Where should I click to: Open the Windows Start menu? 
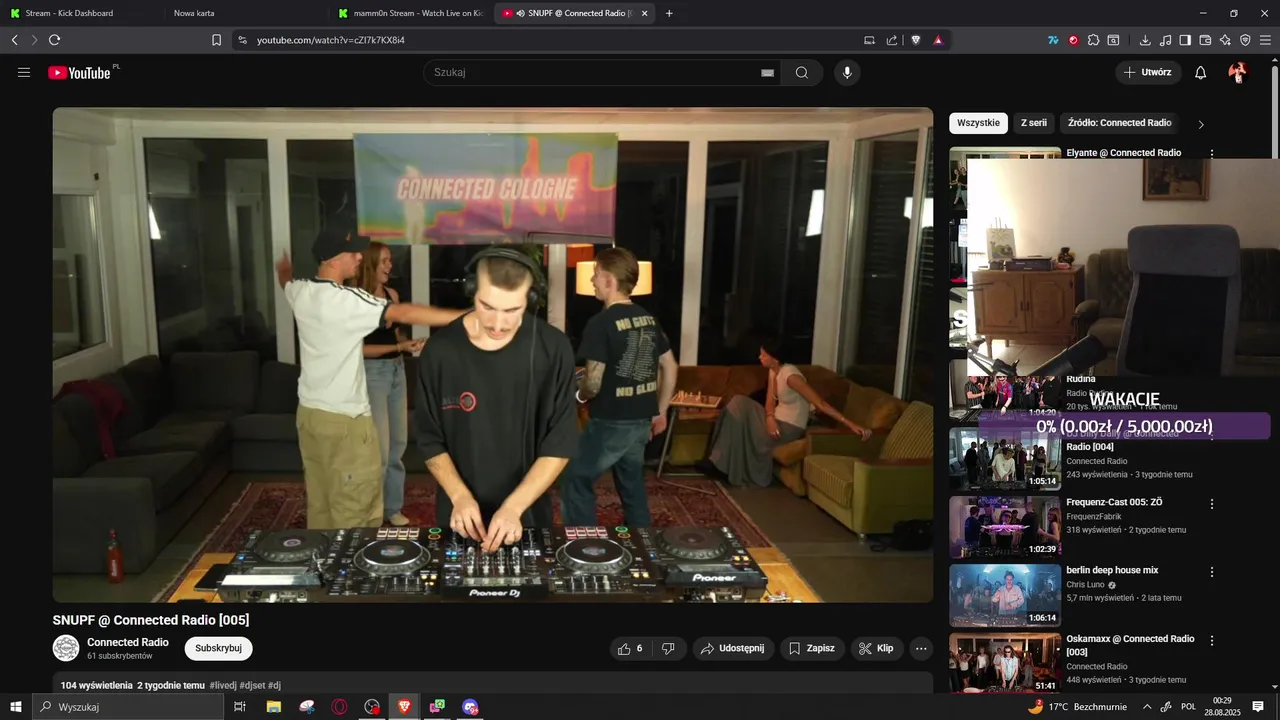[x=15, y=707]
